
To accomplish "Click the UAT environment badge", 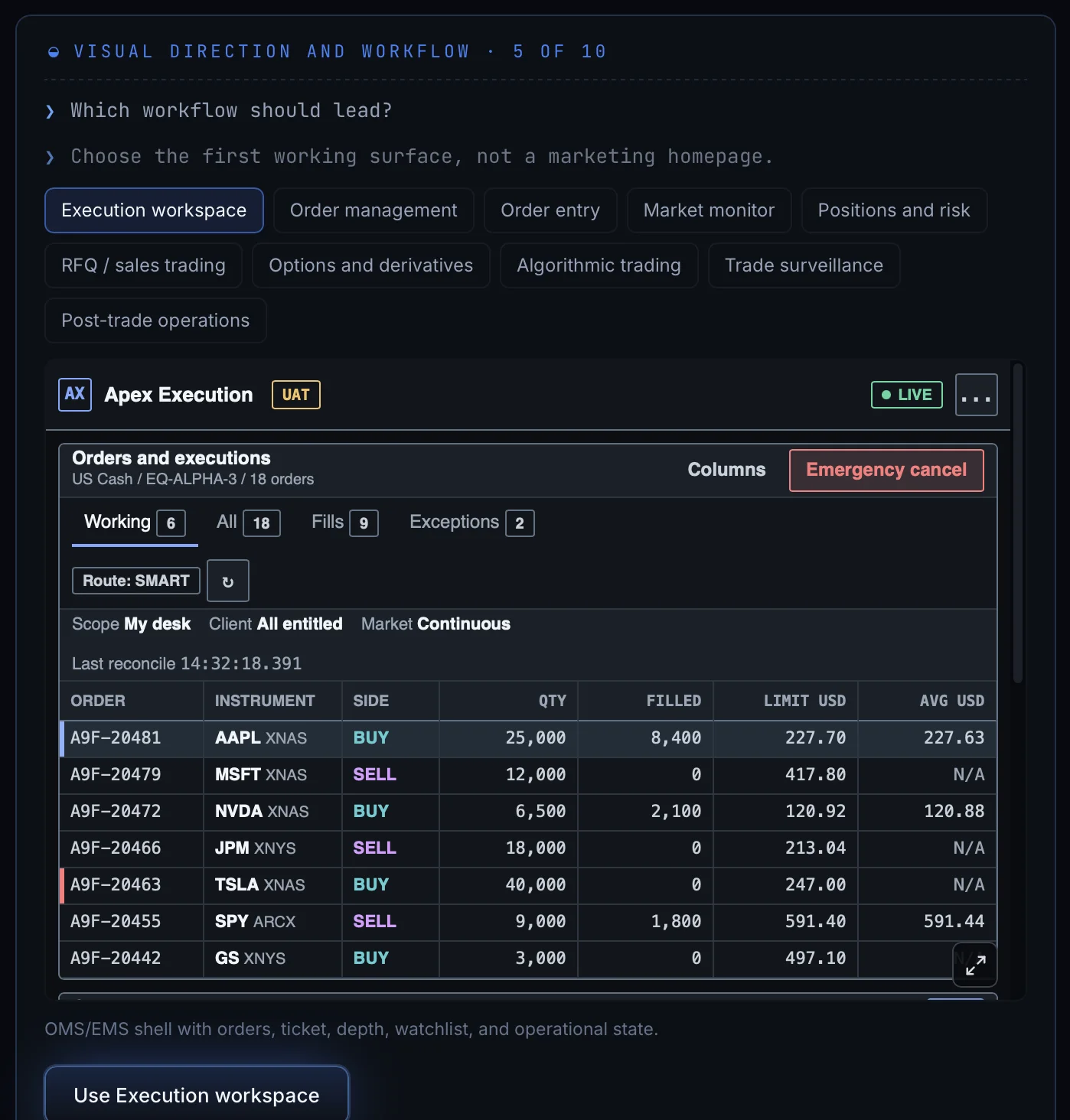I will coord(296,395).
